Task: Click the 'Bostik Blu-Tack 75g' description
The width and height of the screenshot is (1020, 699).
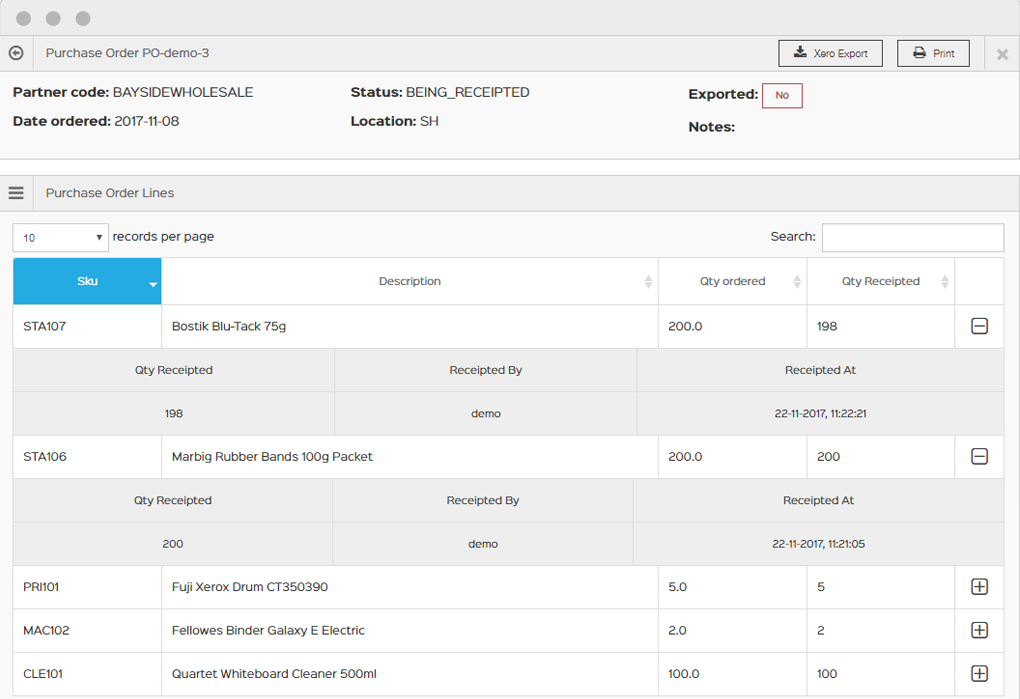Action: click(229, 326)
